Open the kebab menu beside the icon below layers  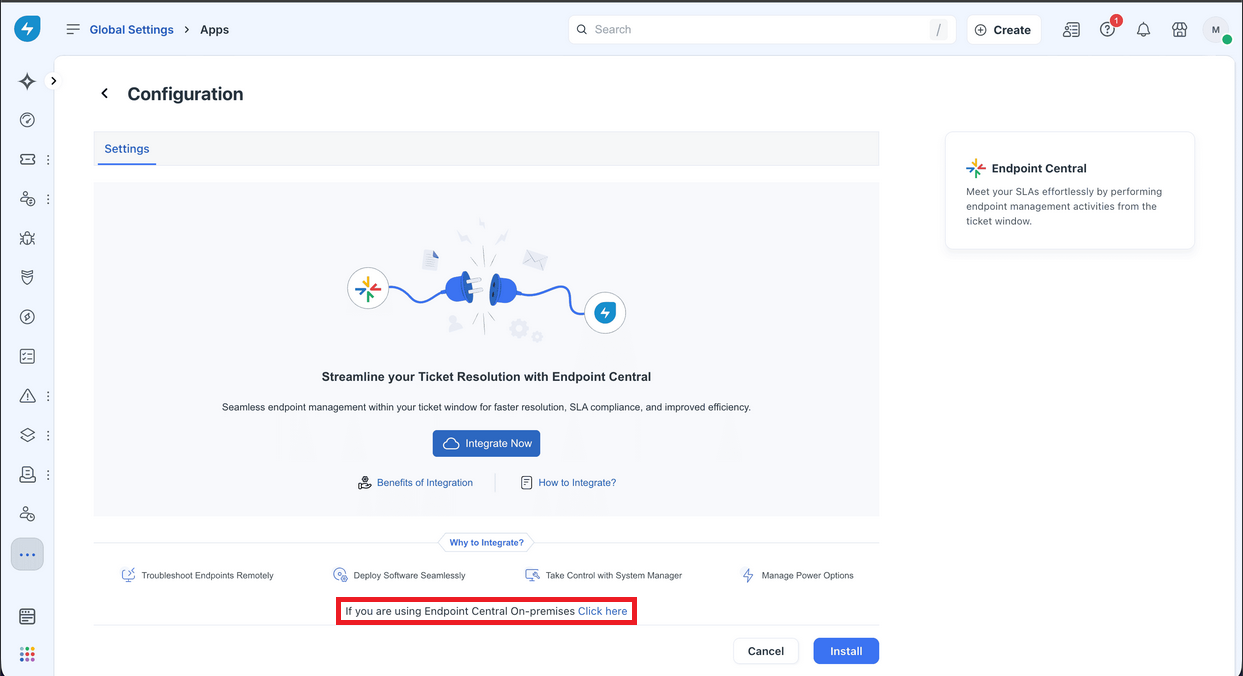48,475
